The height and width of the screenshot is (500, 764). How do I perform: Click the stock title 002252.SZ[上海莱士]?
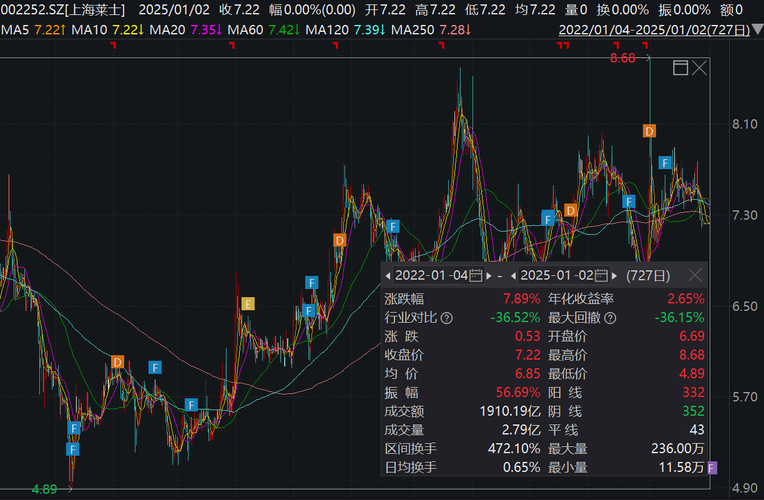click(63, 10)
